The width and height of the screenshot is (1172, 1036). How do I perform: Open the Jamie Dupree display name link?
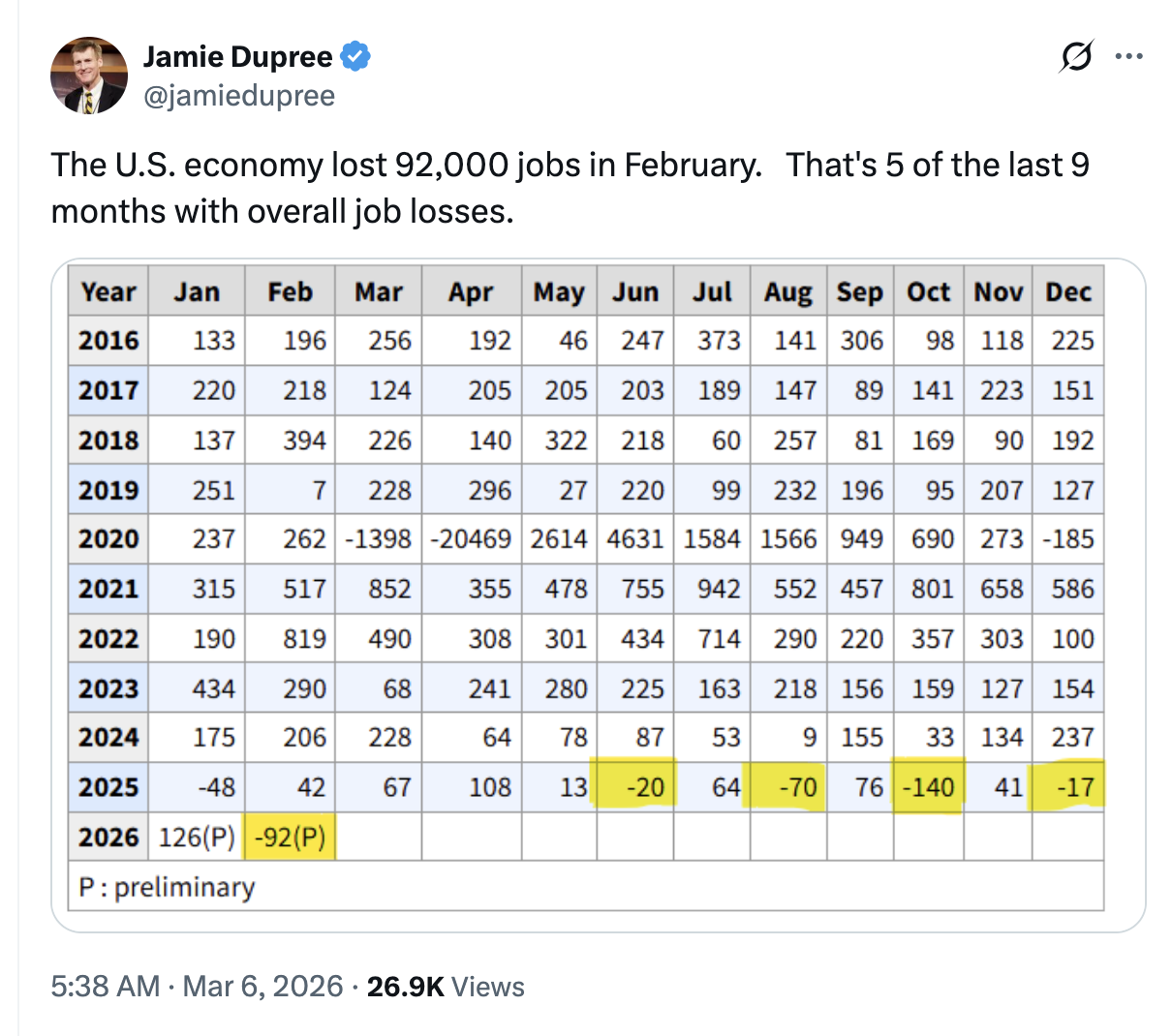[x=237, y=57]
